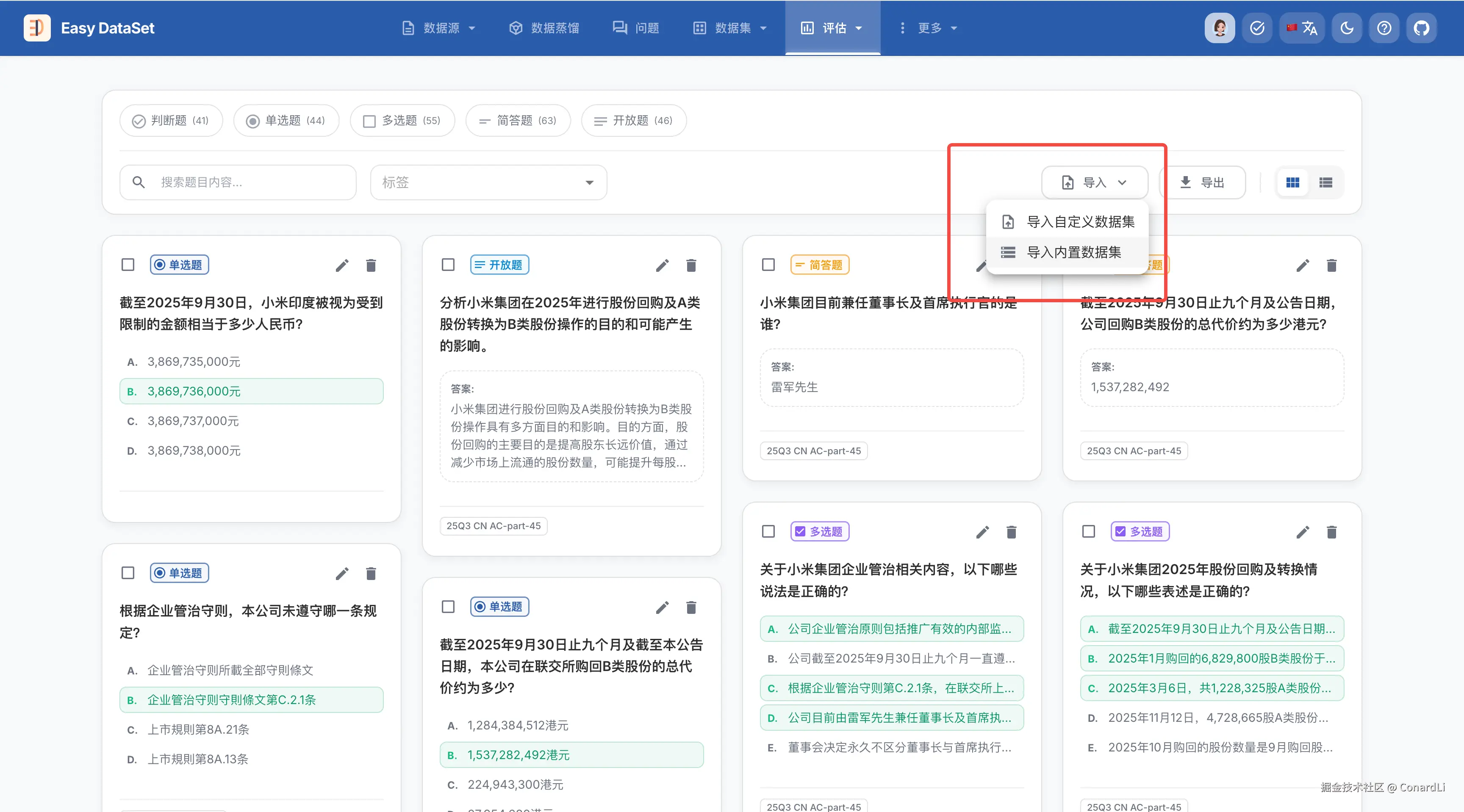Open the GitHub repository icon
The width and height of the screenshot is (1464, 812).
pos(1421,28)
